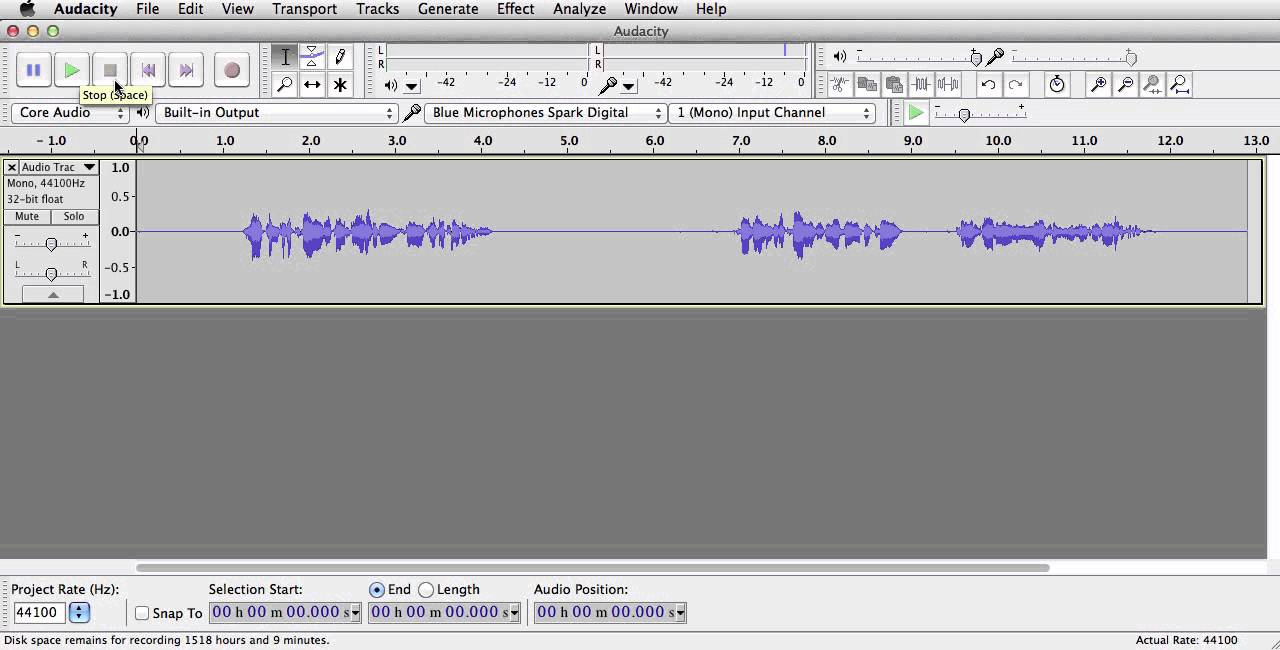Screen dimensions: 1280x650
Task: Open the Edit menu
Action: pyautogui.click(x=190, y=9)
